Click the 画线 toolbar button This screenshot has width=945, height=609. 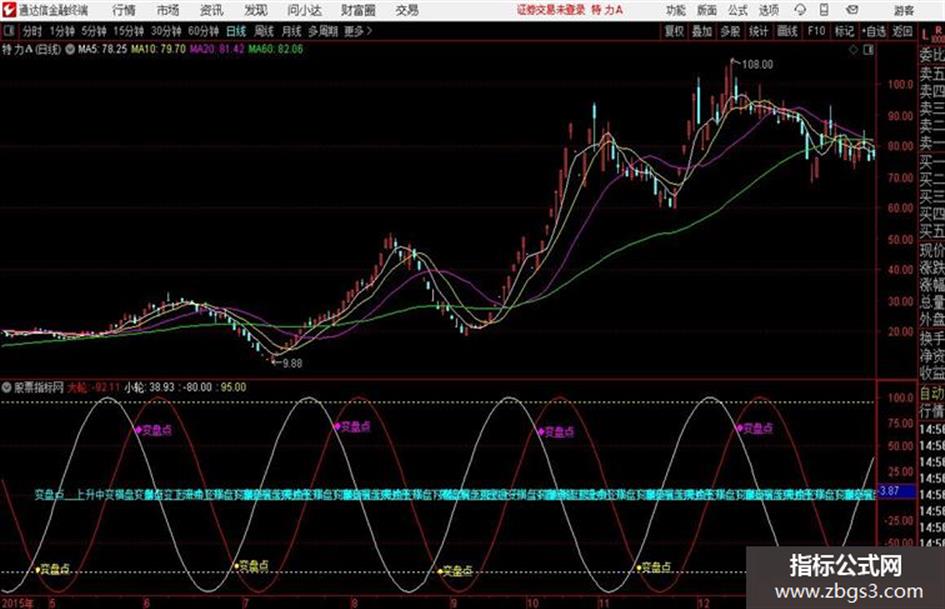787,31
